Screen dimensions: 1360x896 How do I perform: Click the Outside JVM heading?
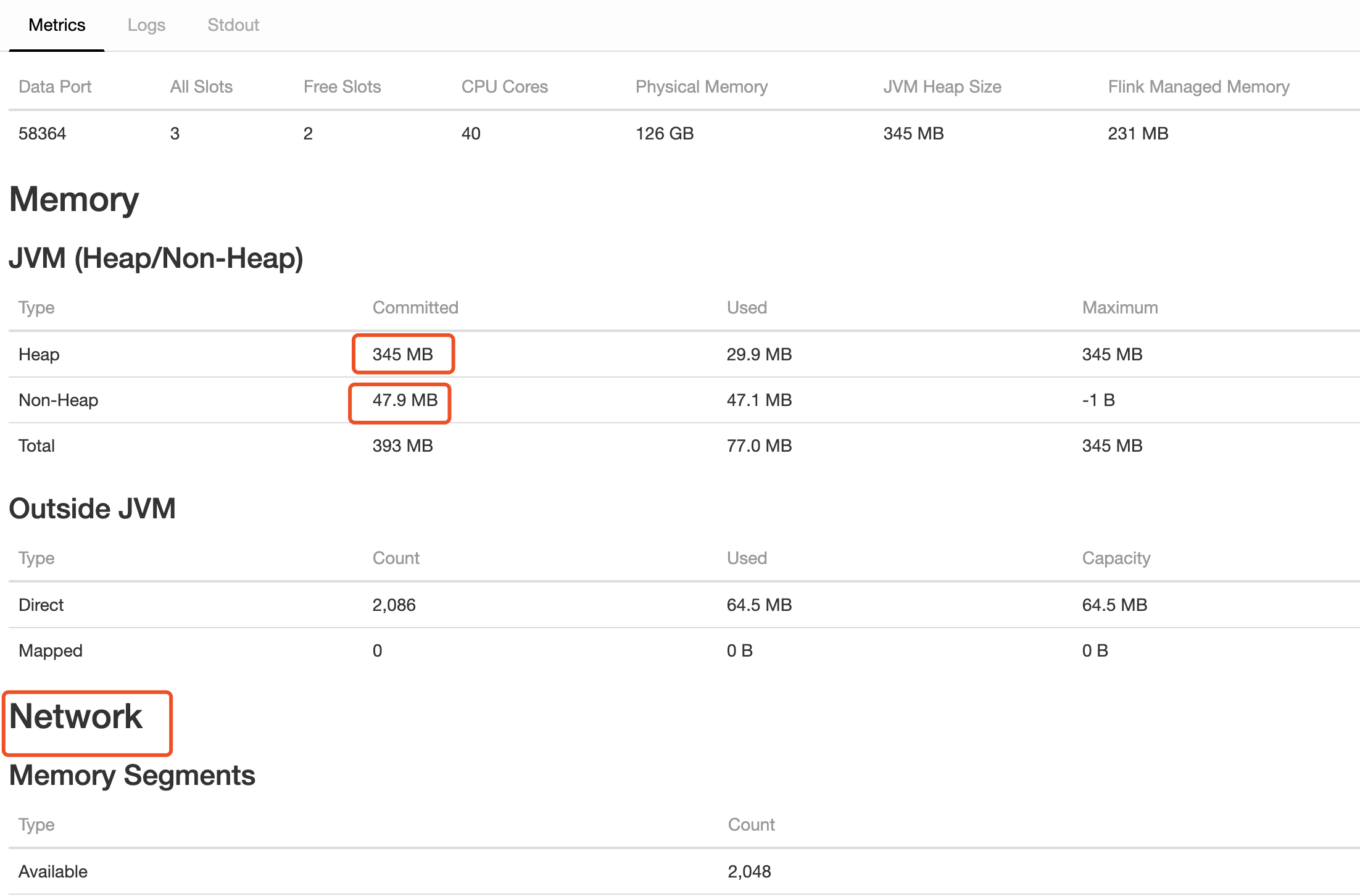click(93, 508)
